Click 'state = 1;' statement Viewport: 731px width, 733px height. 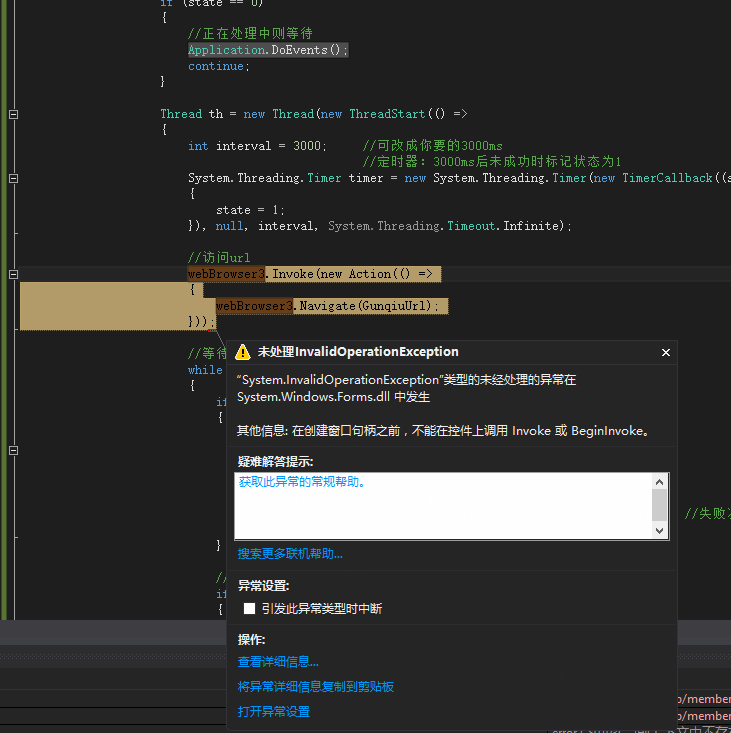pyautogui.click(x=250, y=210)
